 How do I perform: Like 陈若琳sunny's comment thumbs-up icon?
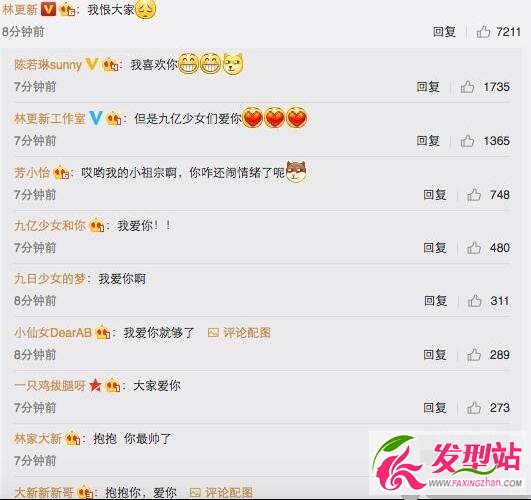[467, 87]
